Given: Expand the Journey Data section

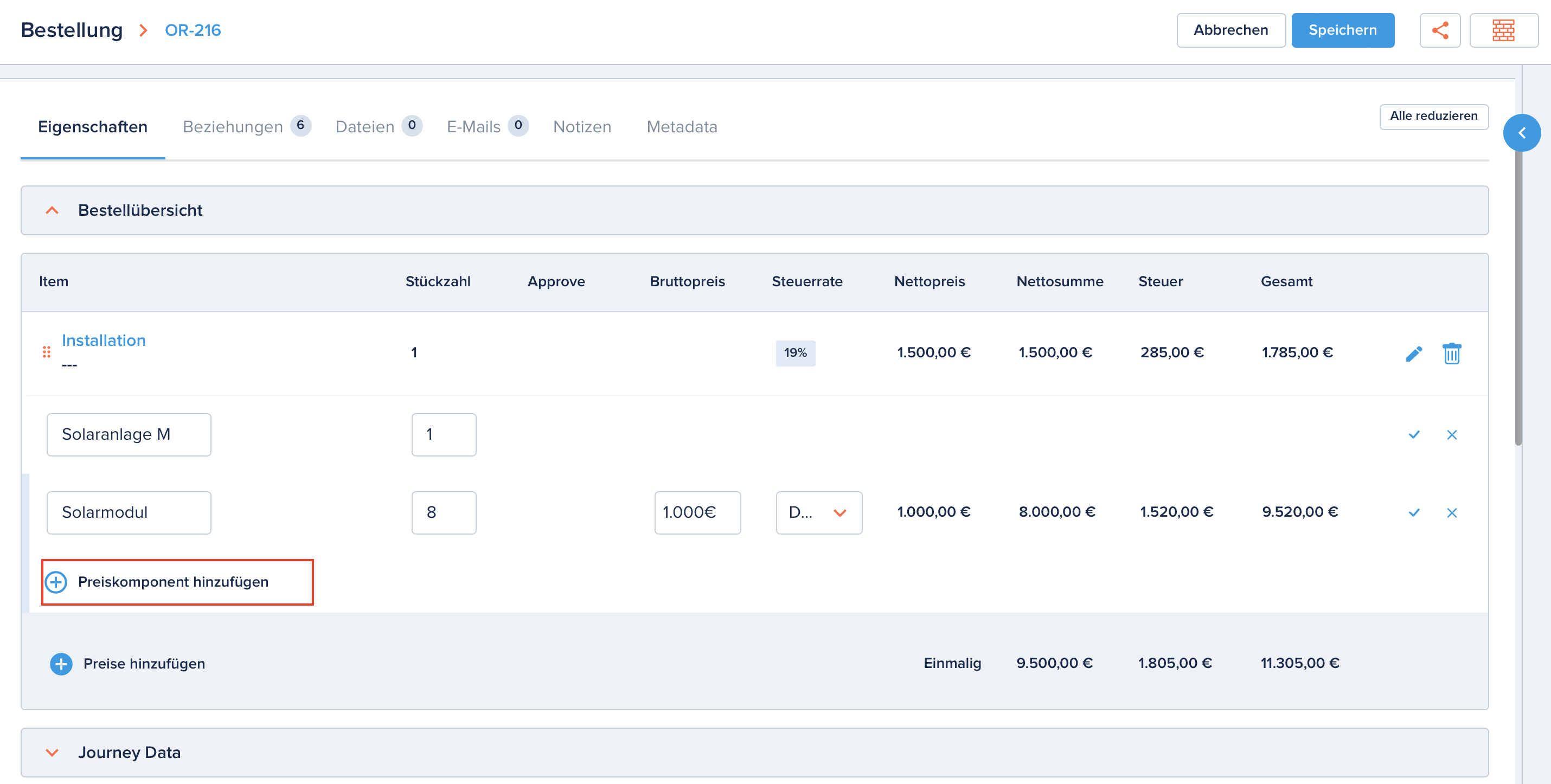Looking at the screenshot, I should pyautogui.click(x=53, y=753).
